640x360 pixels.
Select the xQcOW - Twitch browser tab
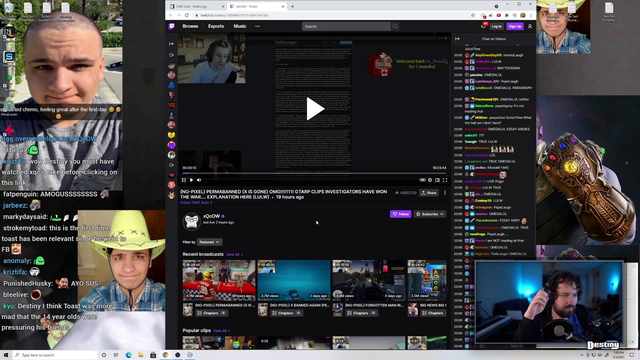(256, 7)
